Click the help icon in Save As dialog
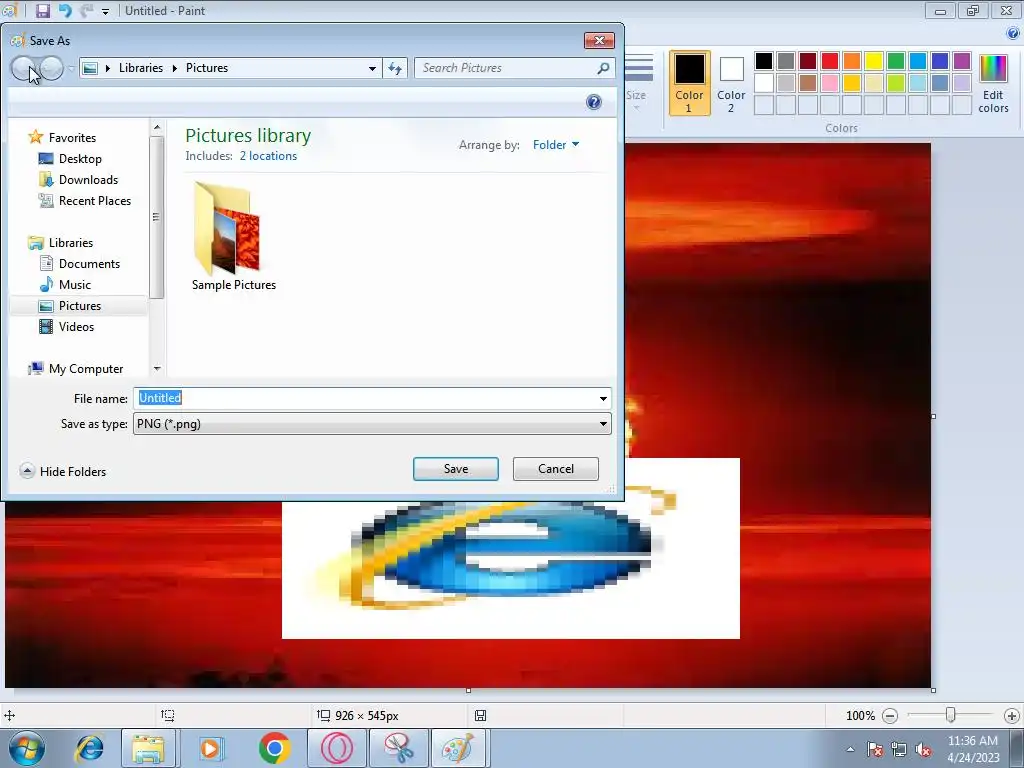 (x=594, y=102)
